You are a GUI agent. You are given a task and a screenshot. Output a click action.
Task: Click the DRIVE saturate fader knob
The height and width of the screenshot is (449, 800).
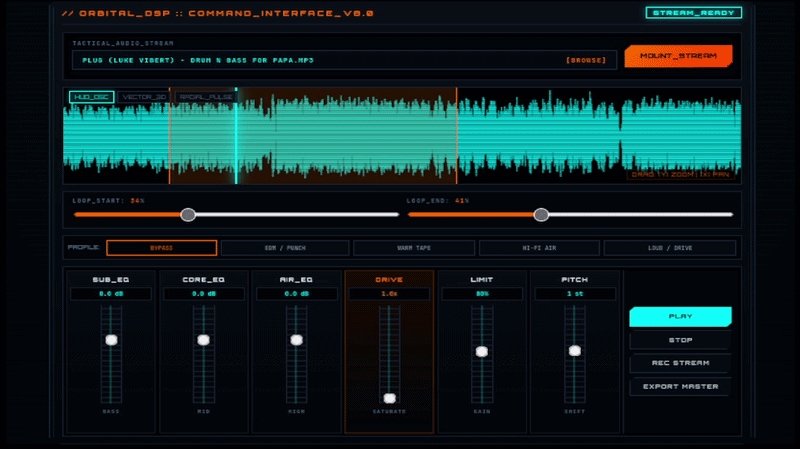click(x=389, y=398)
